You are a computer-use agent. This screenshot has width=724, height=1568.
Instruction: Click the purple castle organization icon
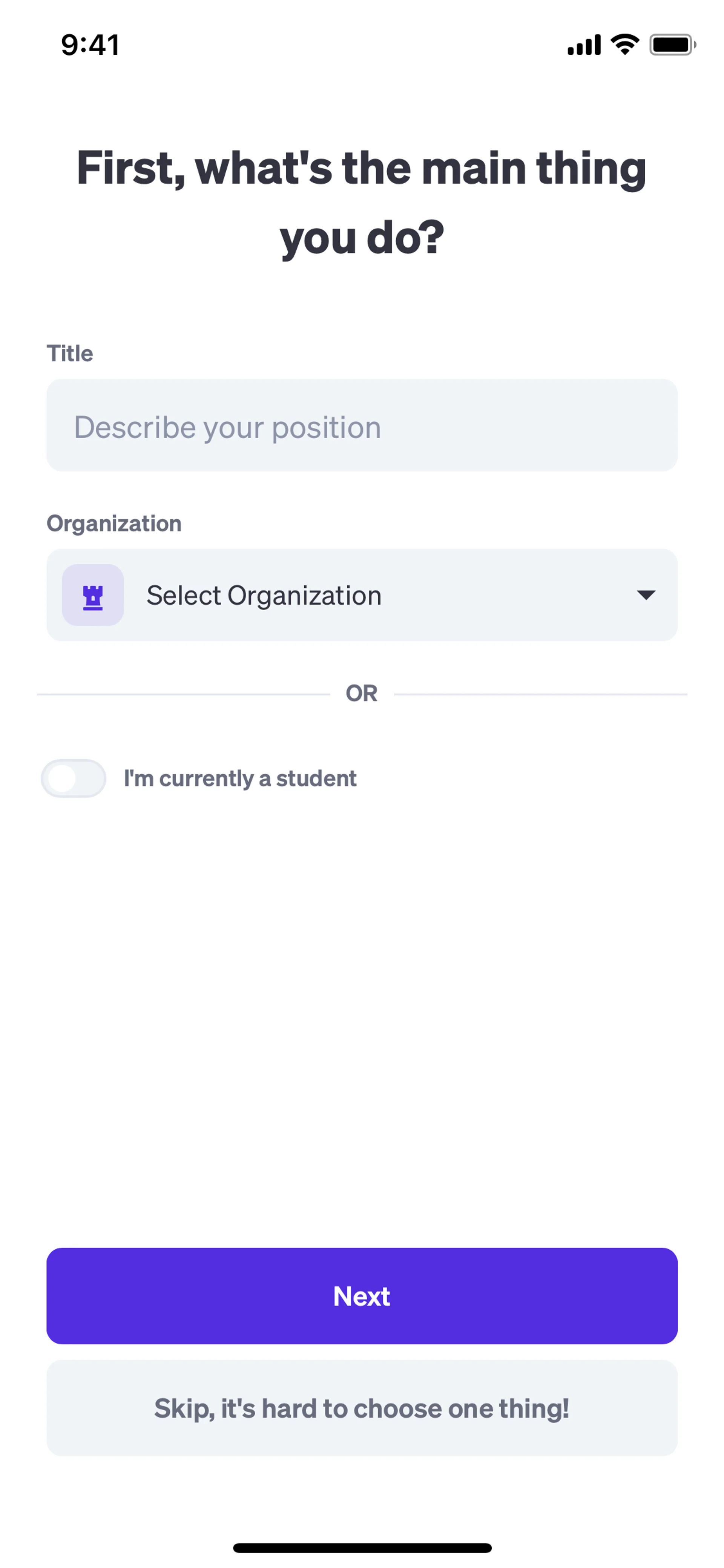(x=93, y=595)
